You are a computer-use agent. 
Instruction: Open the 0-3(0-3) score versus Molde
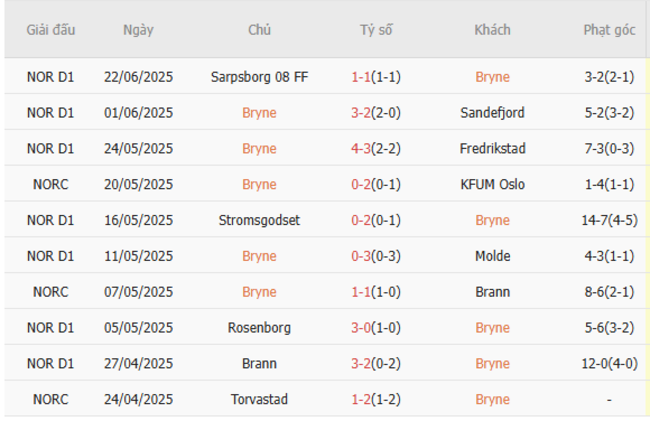point(376,256)
